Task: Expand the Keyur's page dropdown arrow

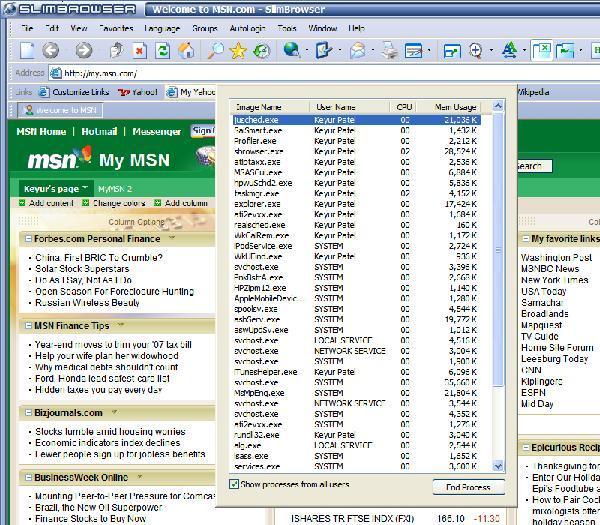Action: (87, 188)
